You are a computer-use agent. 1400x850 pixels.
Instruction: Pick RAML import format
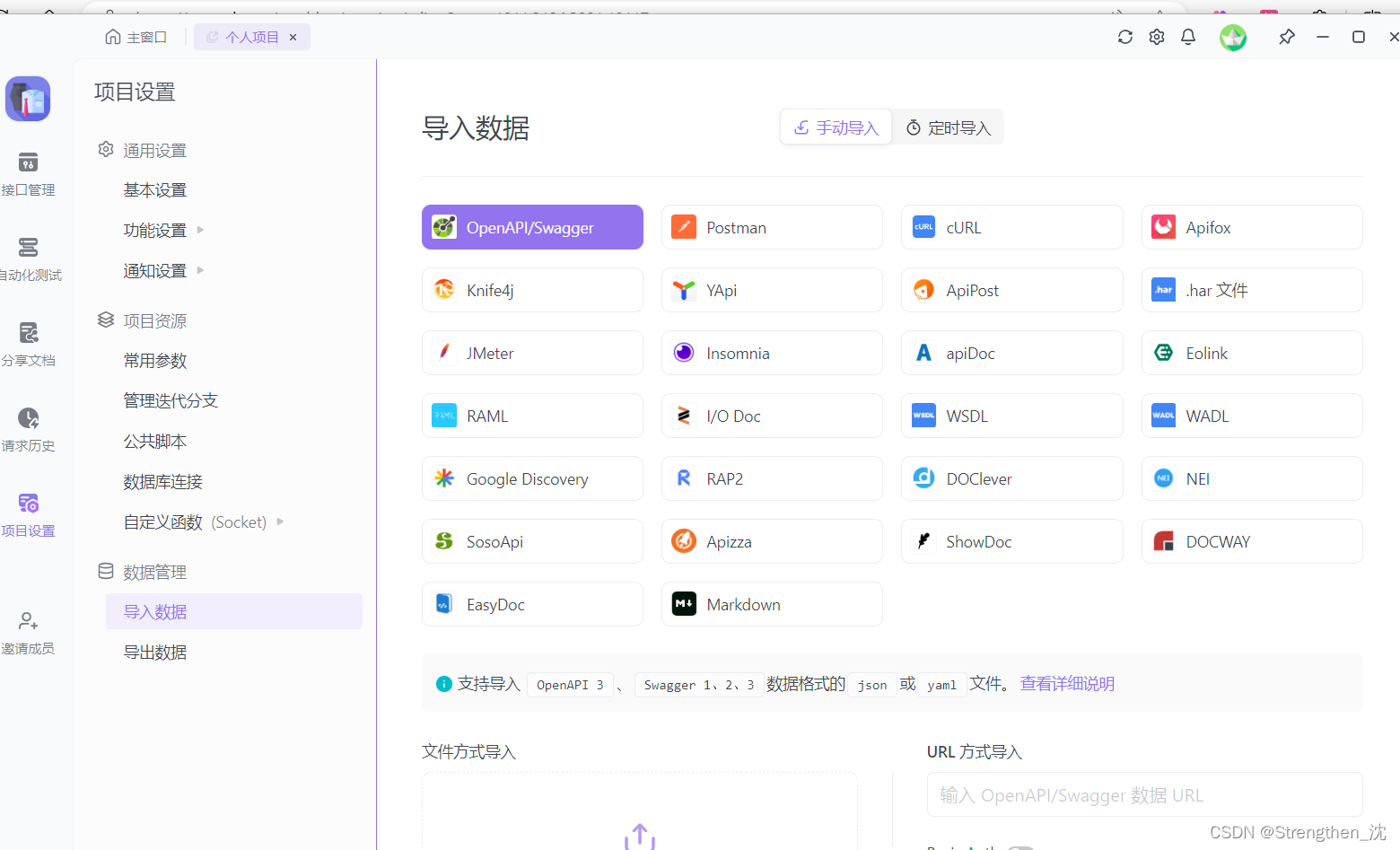tap(532, 416)
